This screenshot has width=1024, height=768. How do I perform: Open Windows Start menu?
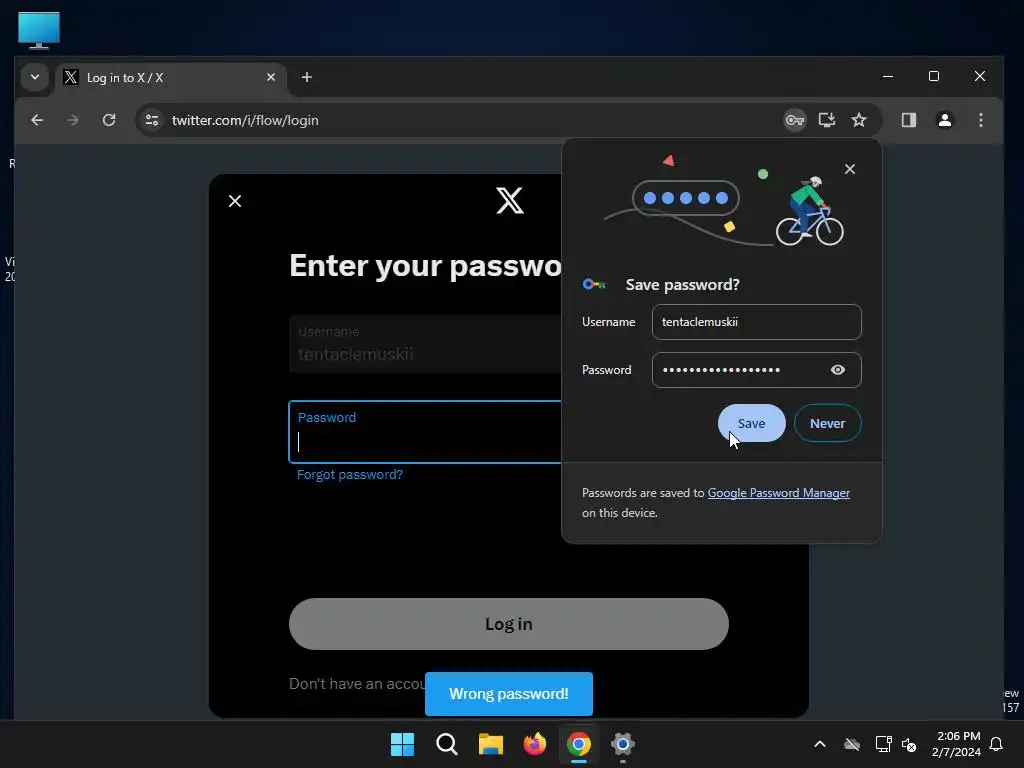point(402,744)
